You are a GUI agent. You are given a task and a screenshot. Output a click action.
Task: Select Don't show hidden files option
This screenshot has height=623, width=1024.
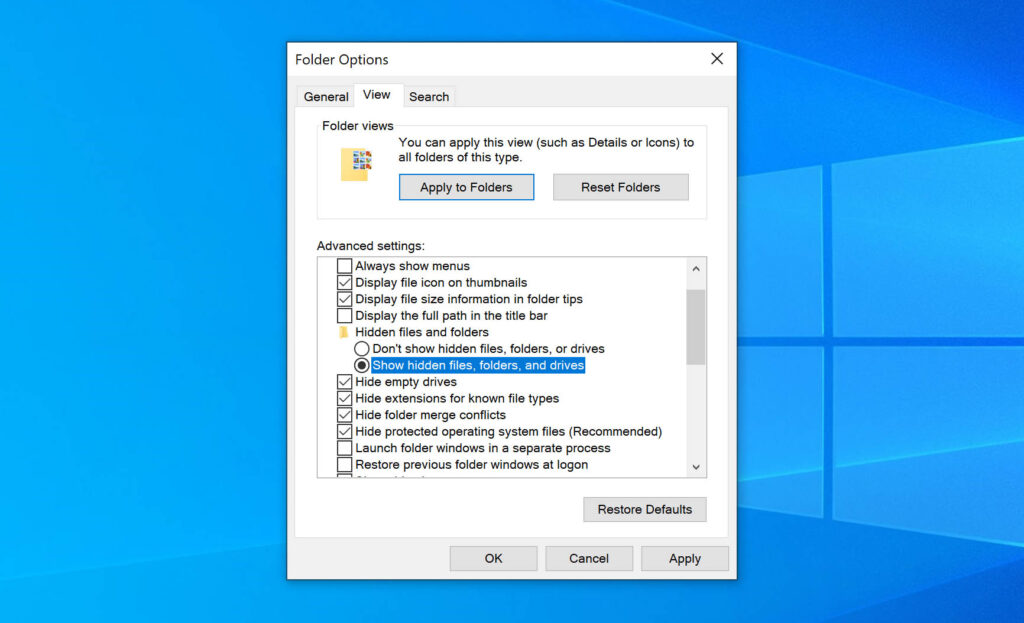coord(361,348)
